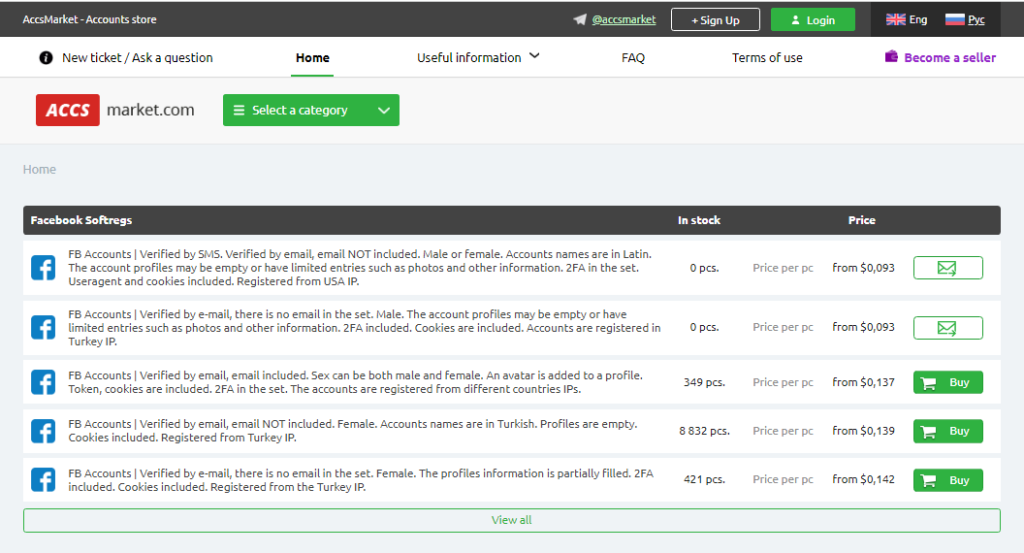Click envelope notify button for male Turkey listing
The height and width of the screenshot is (553, 1024).
point(948,328)
